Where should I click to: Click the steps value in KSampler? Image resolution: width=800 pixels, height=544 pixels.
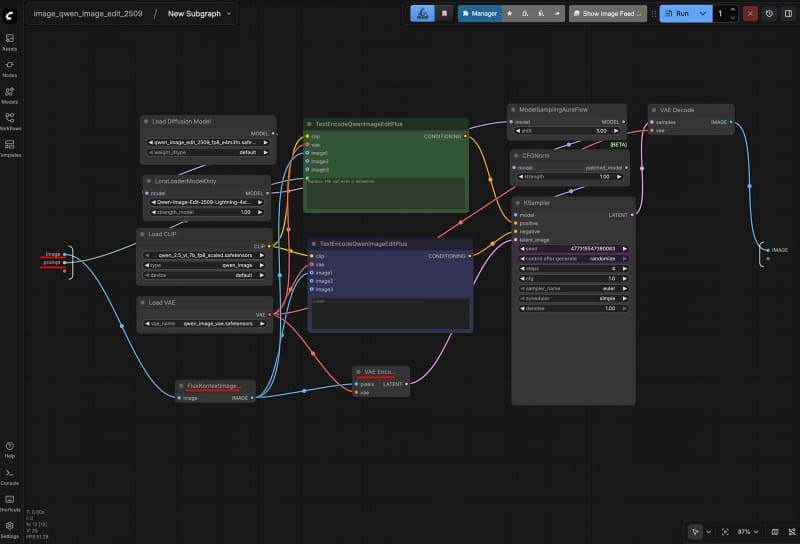[x=573, y=268]
